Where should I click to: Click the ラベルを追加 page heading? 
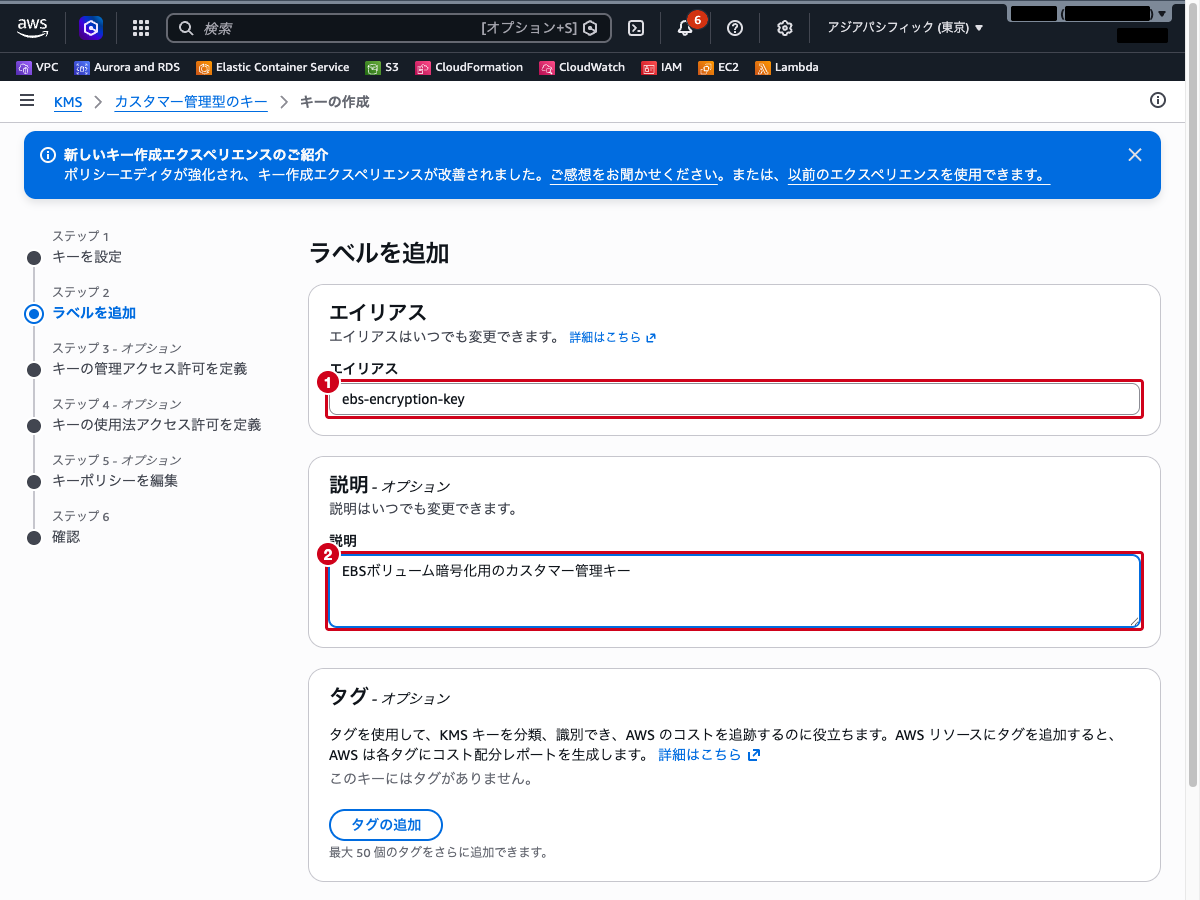(x=379, y=253)
